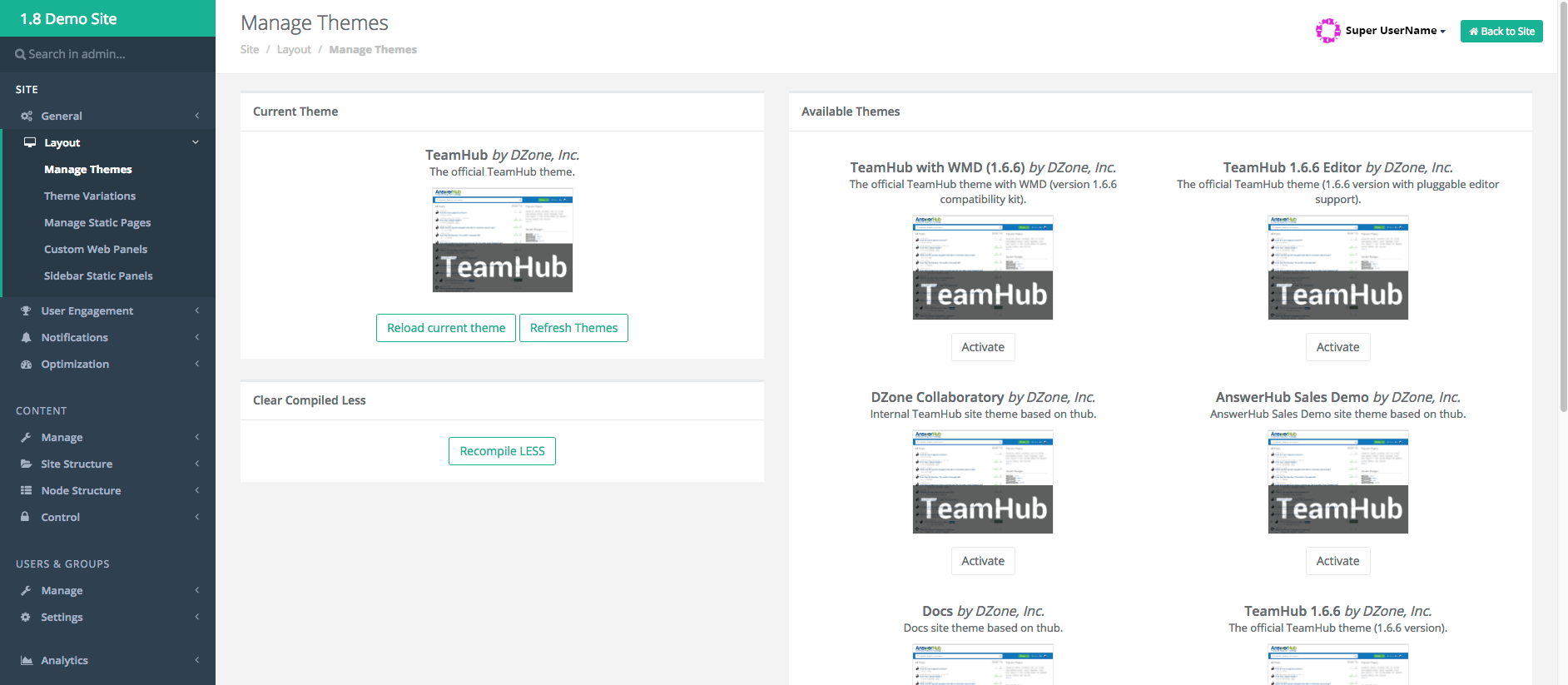Click the Users & Groups Manage wrench icon
The width and height of the screenshot is (1568, 685).
(27, 590)
